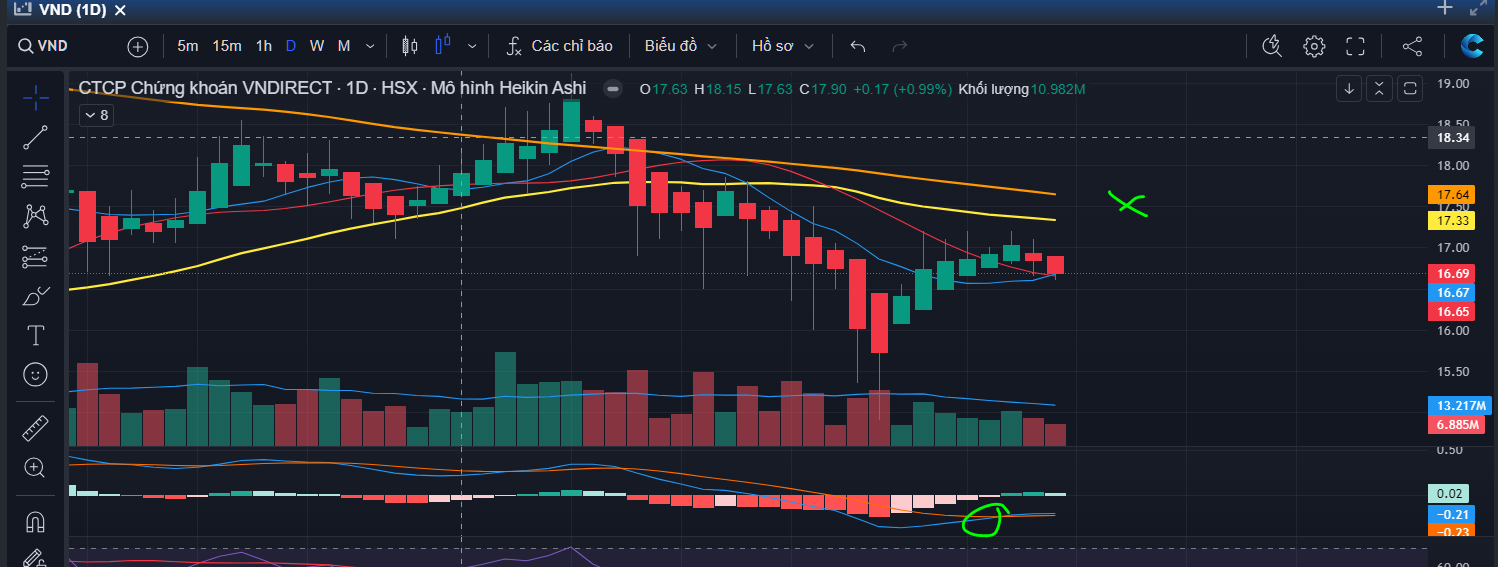This screenshot has height=567, width=1498.
Task: Open the Fibonacci retracement tools
Action: pyautogui.click(x=36, y=176)
